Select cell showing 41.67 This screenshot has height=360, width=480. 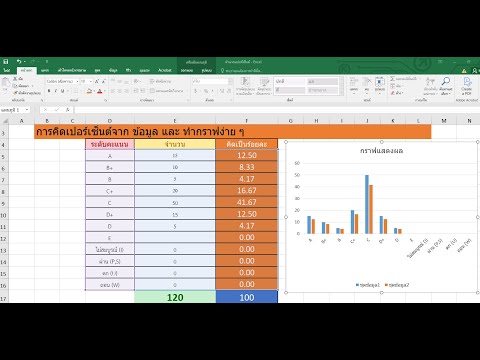coord(247,202)
